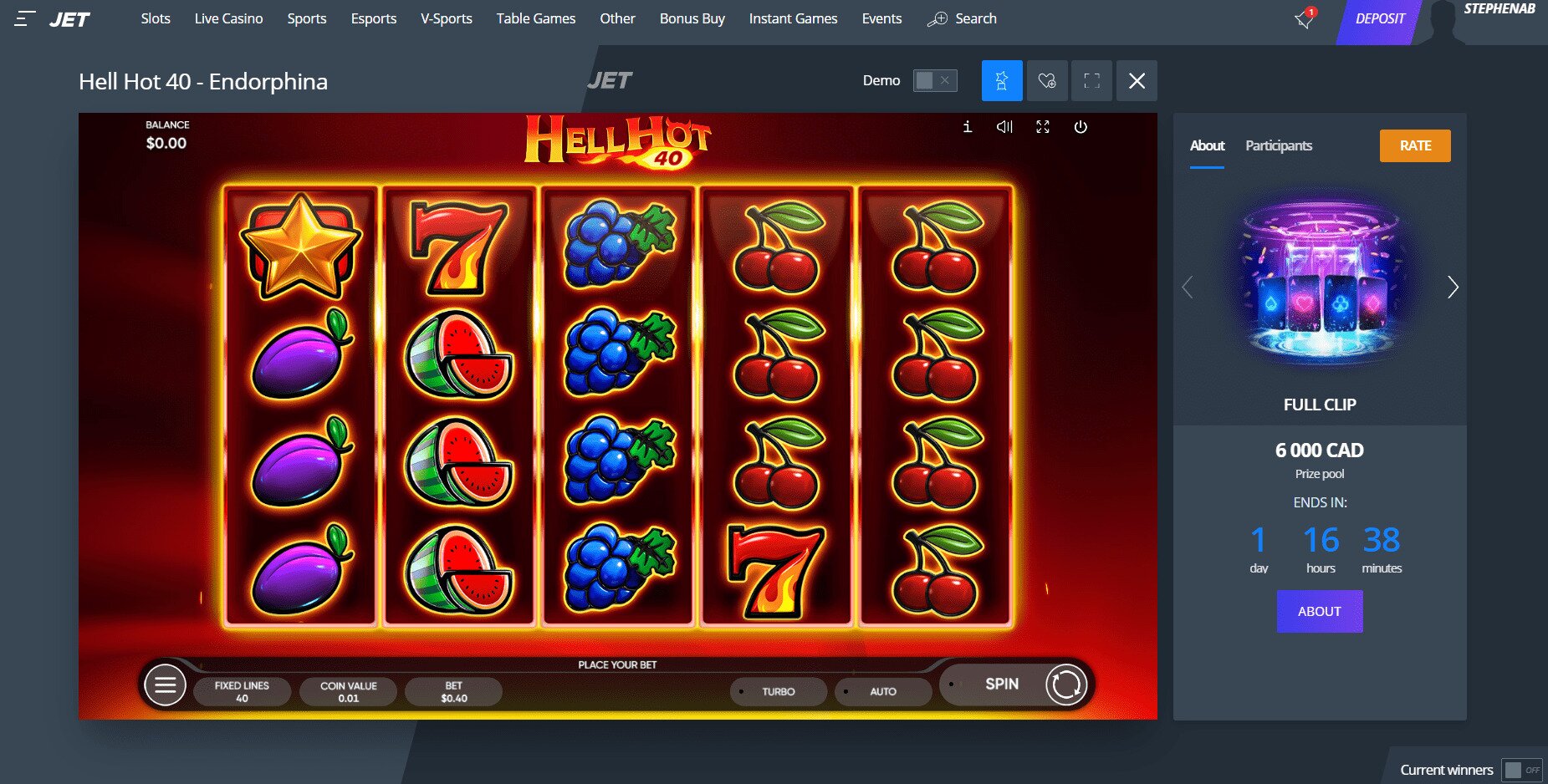This screenshot has height=784, width=1548.
Task: Click the orange RATE button
Action: click(1415, 145)
